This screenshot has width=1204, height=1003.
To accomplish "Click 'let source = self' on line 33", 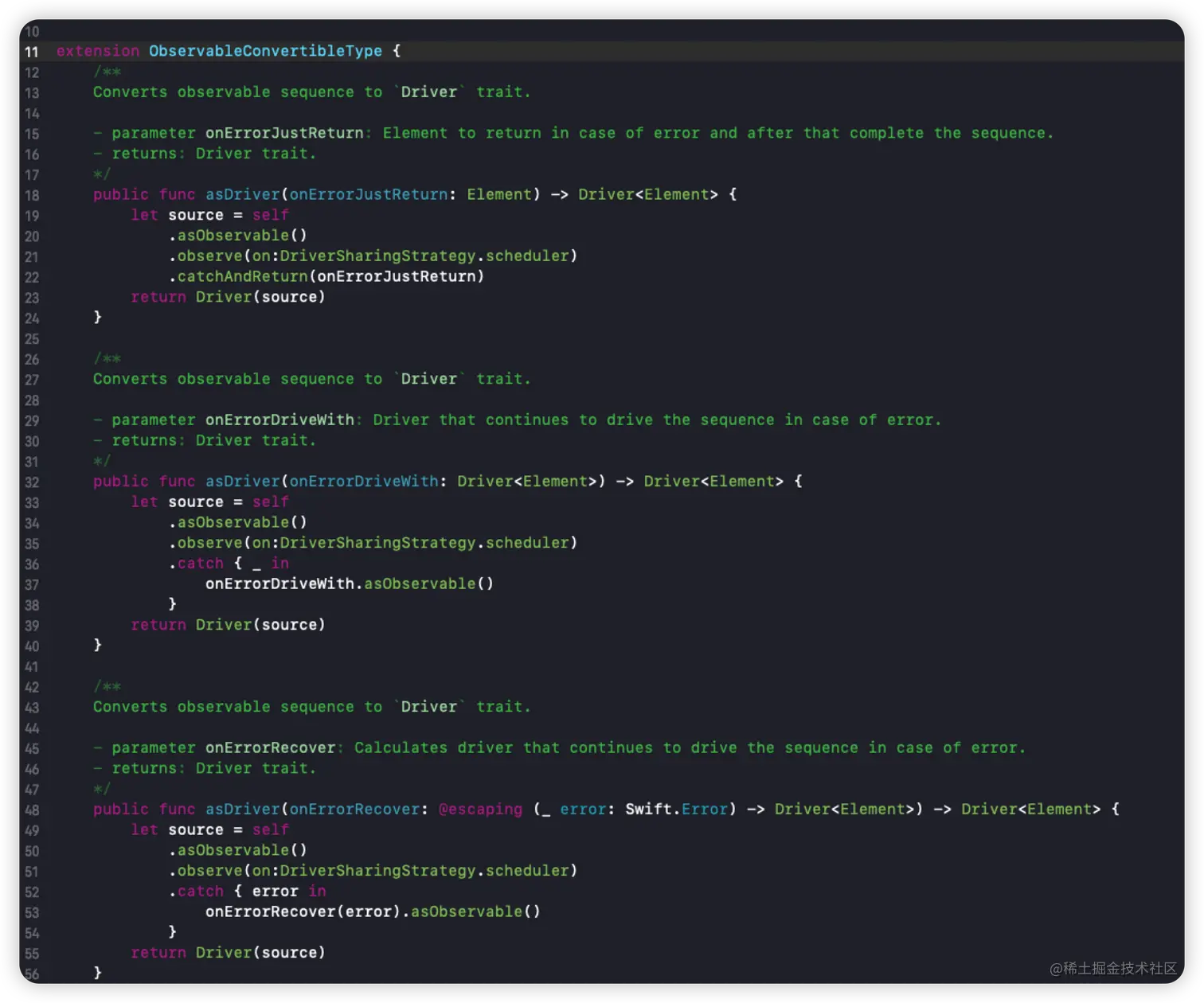I will pos(209,502).
